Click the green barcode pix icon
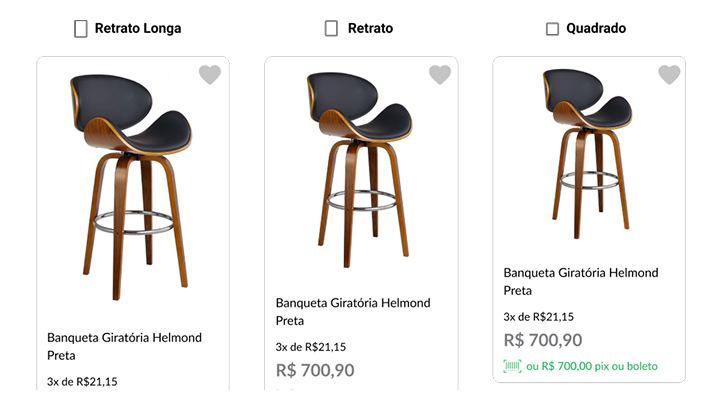Image resolution: width=720 pixels, height=410 pixels. (513, 366)
